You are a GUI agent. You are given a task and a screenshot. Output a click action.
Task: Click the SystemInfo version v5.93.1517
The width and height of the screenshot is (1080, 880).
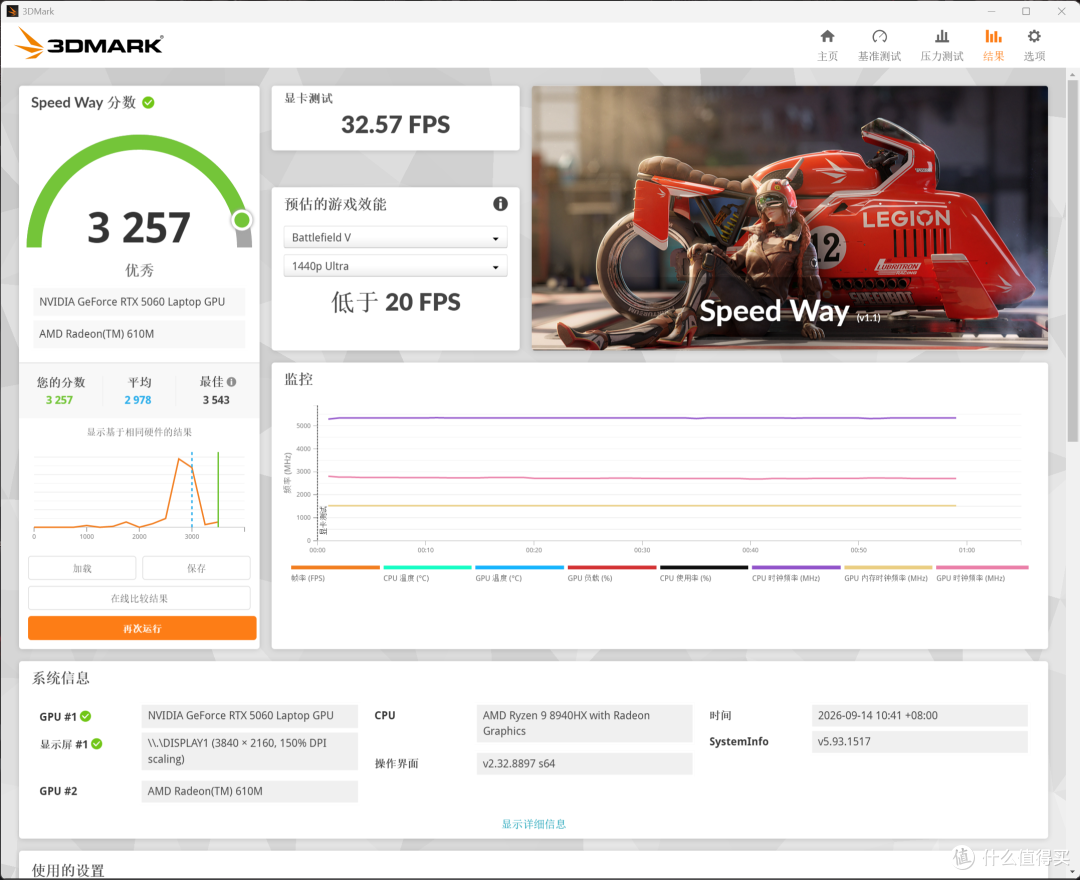(x=920, y=742)
